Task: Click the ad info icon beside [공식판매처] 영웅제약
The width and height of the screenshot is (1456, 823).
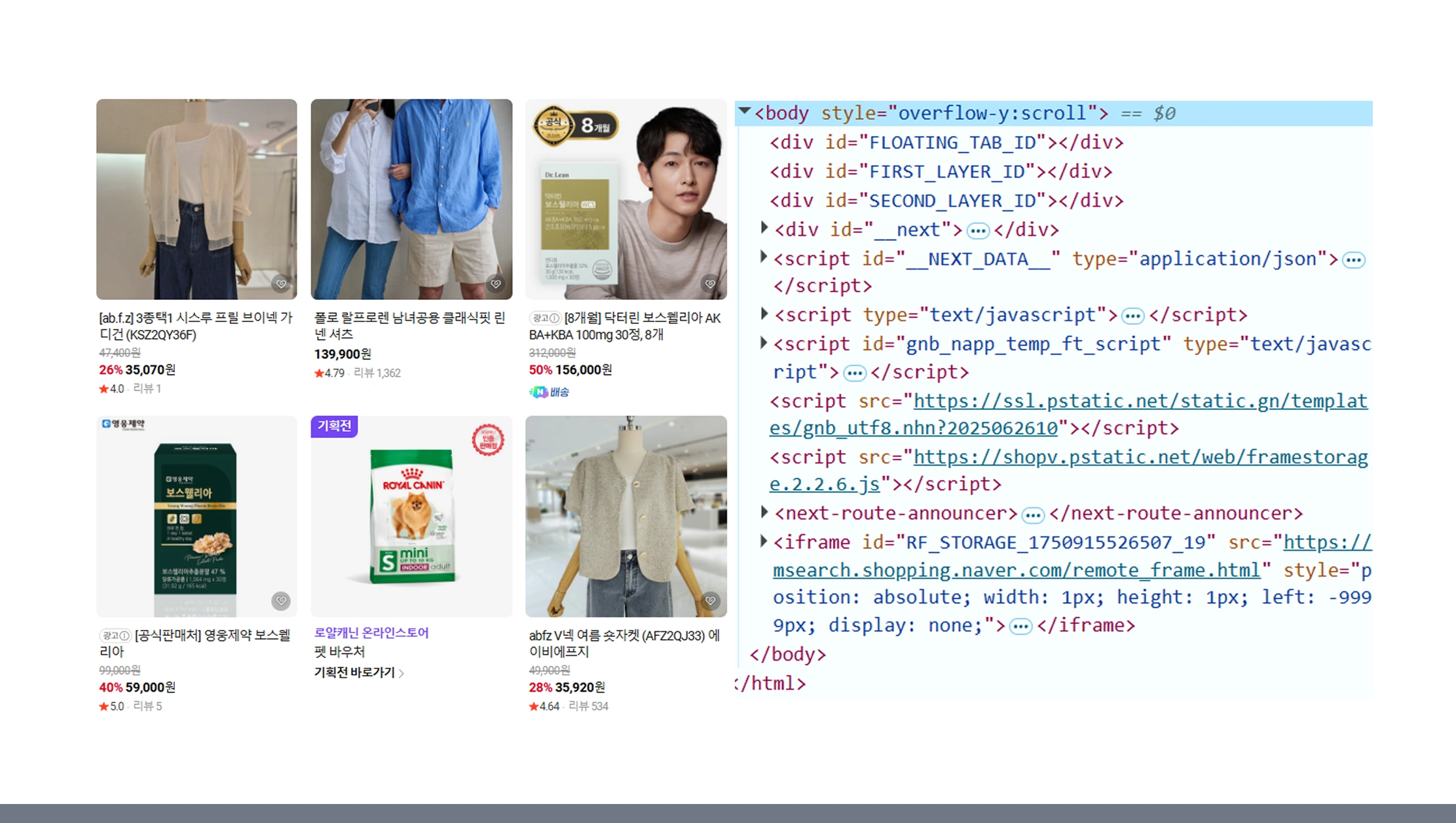Action: 124,636
